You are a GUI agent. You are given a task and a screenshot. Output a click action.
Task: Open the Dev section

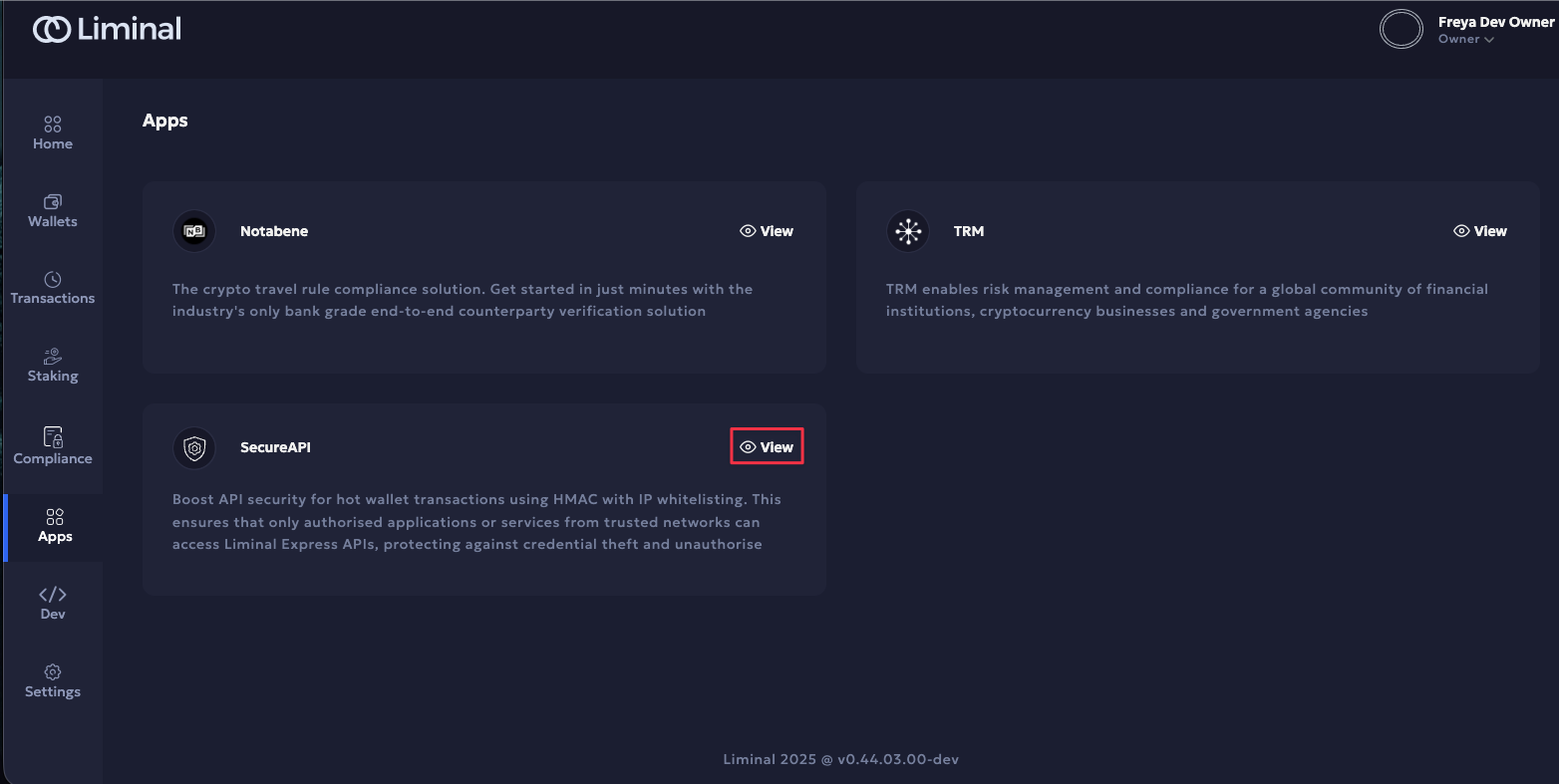coord(53,603)
